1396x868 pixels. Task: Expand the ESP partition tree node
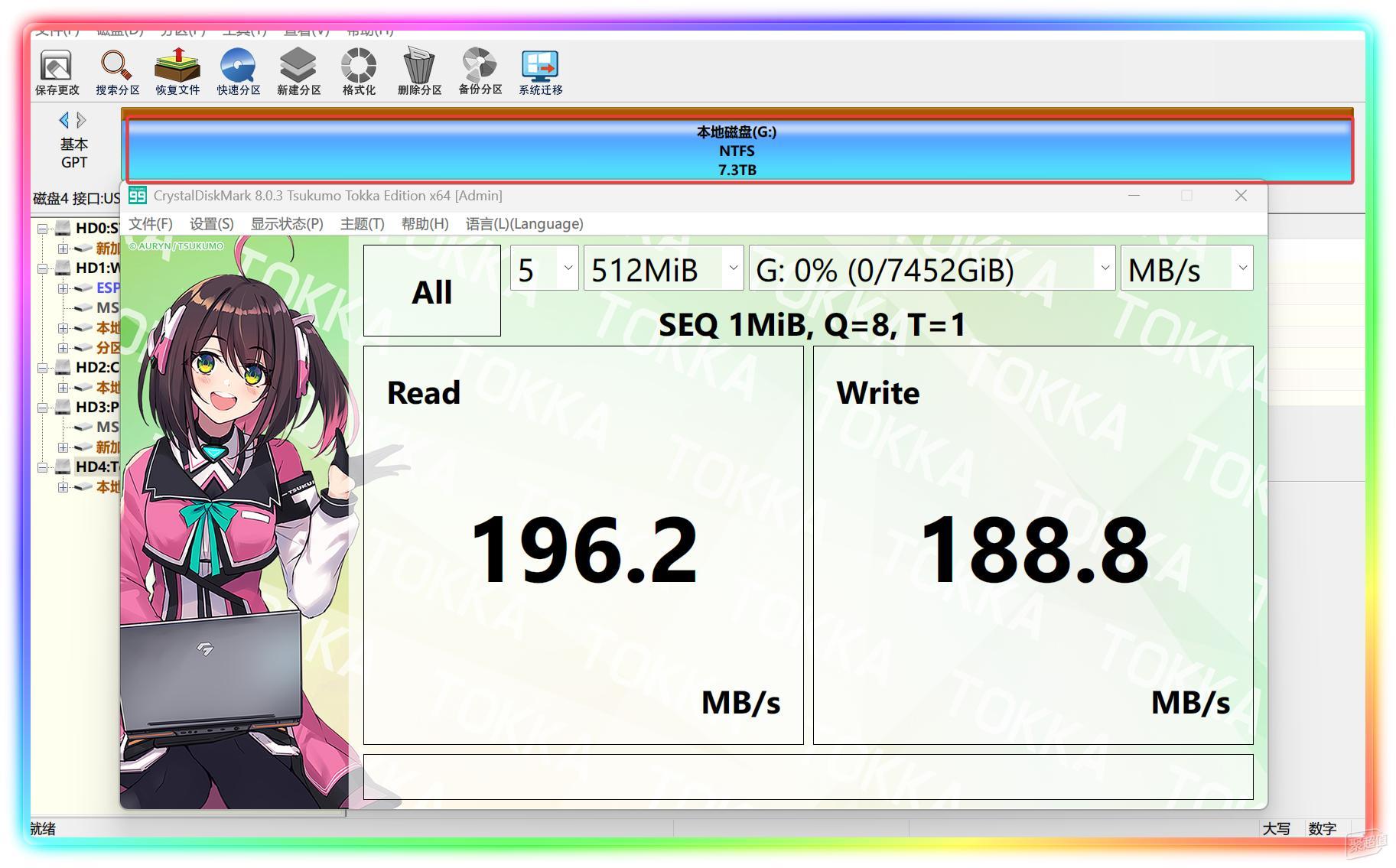63,288
